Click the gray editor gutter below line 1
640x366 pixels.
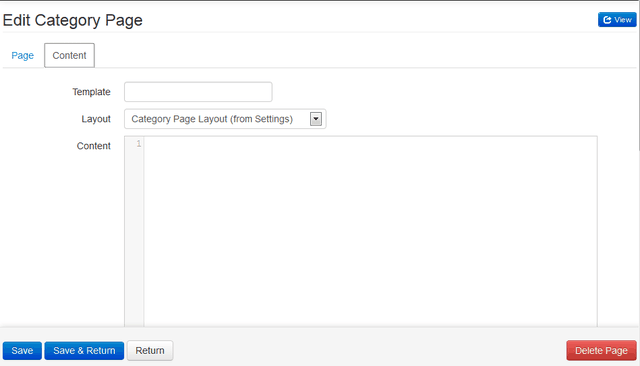(134, 237)
